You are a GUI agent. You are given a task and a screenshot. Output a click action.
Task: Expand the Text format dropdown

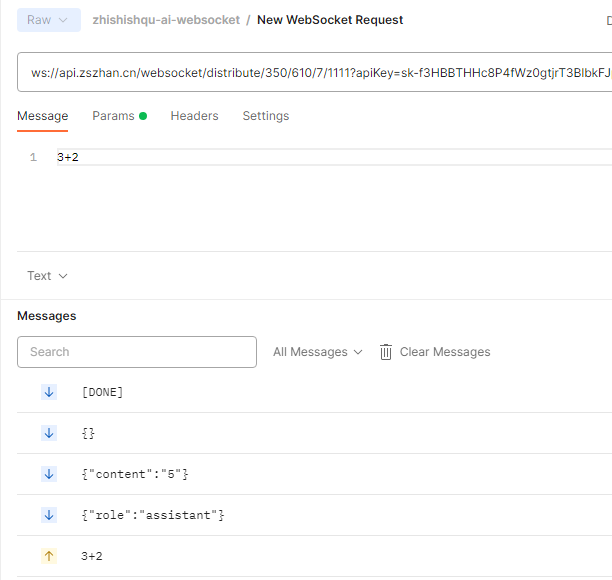click(47, 276)
